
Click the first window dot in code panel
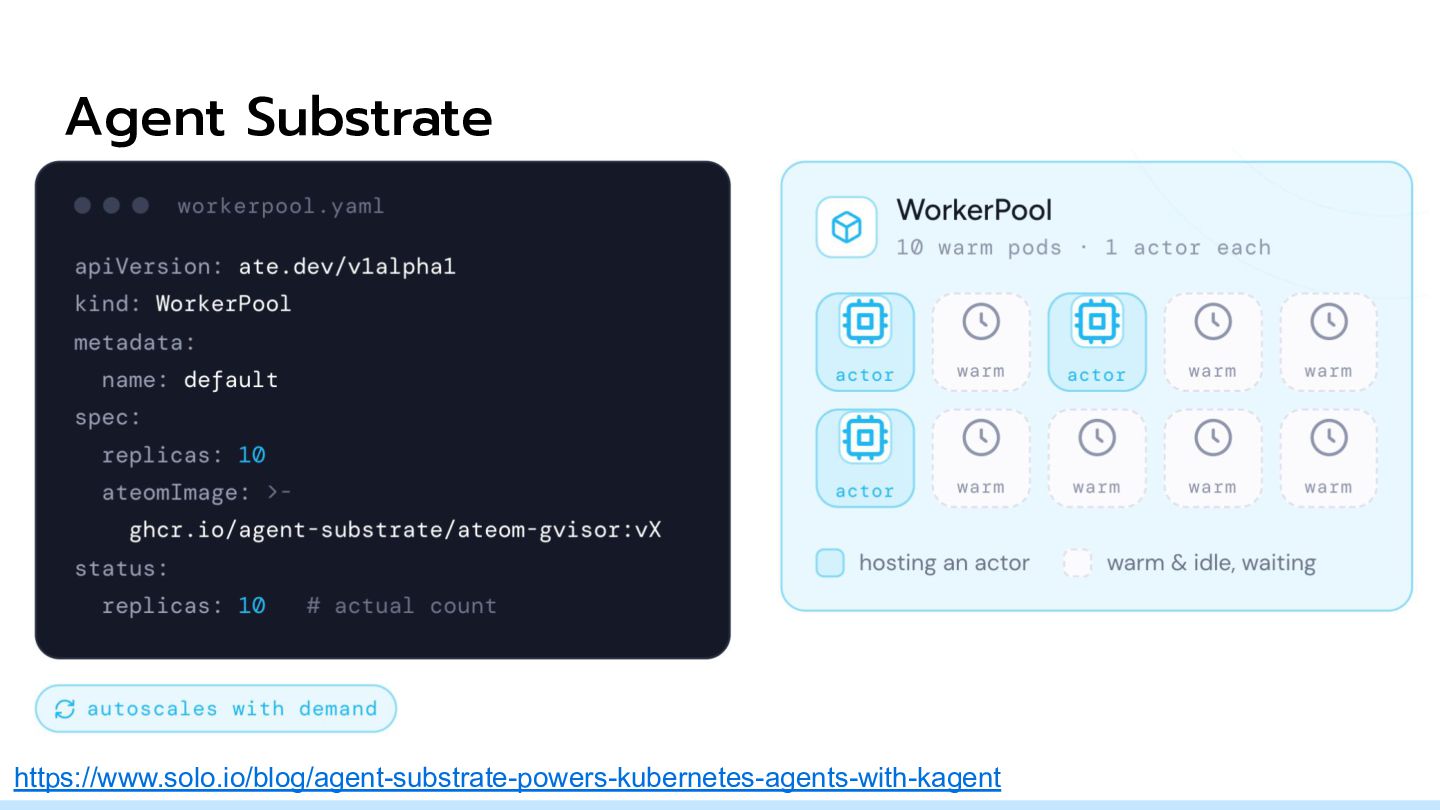[83, 206]
